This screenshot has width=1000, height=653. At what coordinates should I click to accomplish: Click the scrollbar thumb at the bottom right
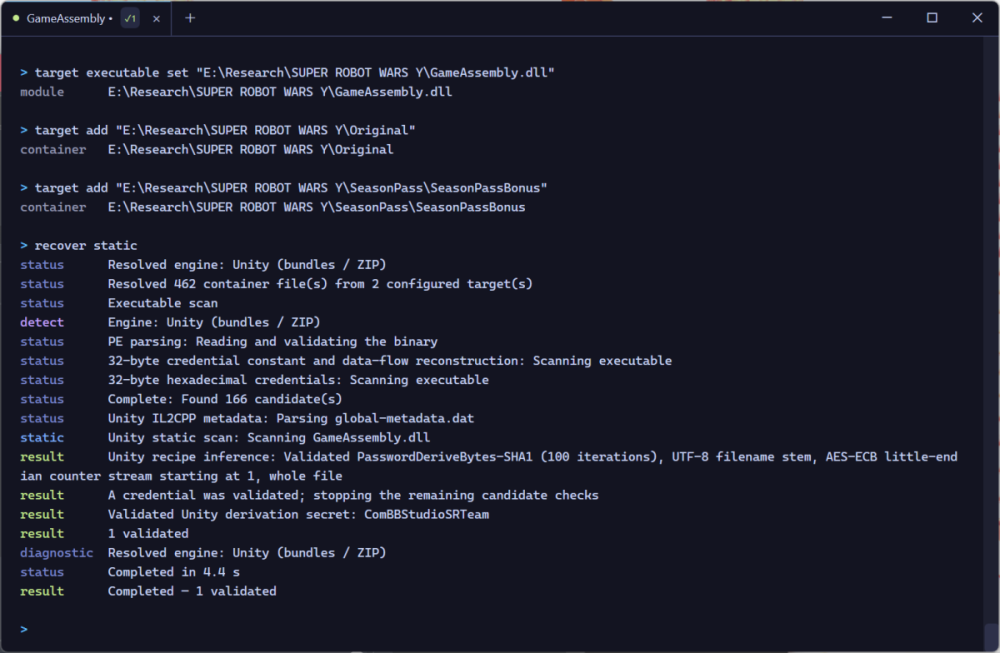[x=990, y=636]
